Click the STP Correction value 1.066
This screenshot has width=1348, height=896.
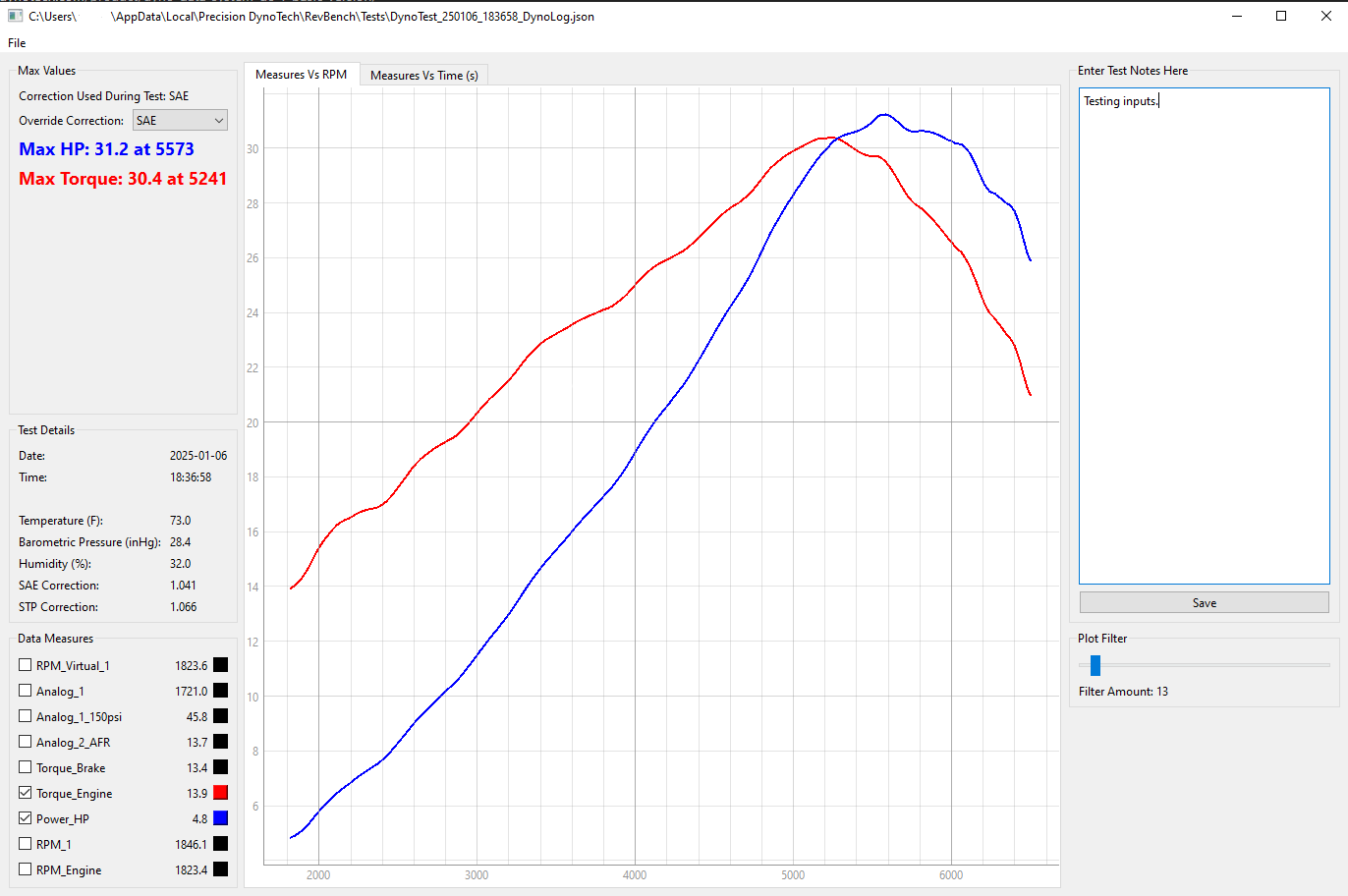point(184,607)
